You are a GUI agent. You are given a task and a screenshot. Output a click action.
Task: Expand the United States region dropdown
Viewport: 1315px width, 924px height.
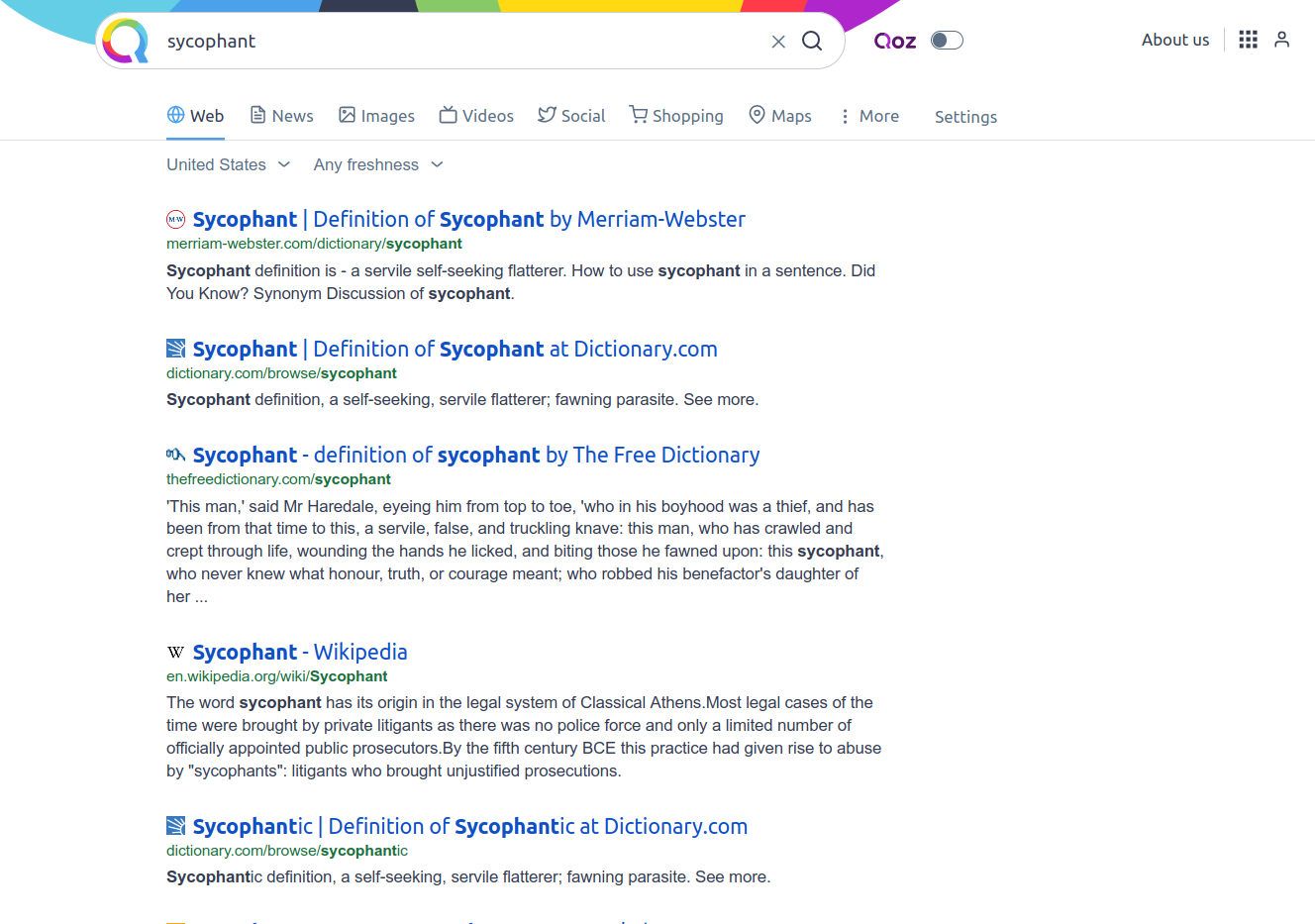[229, 164]
